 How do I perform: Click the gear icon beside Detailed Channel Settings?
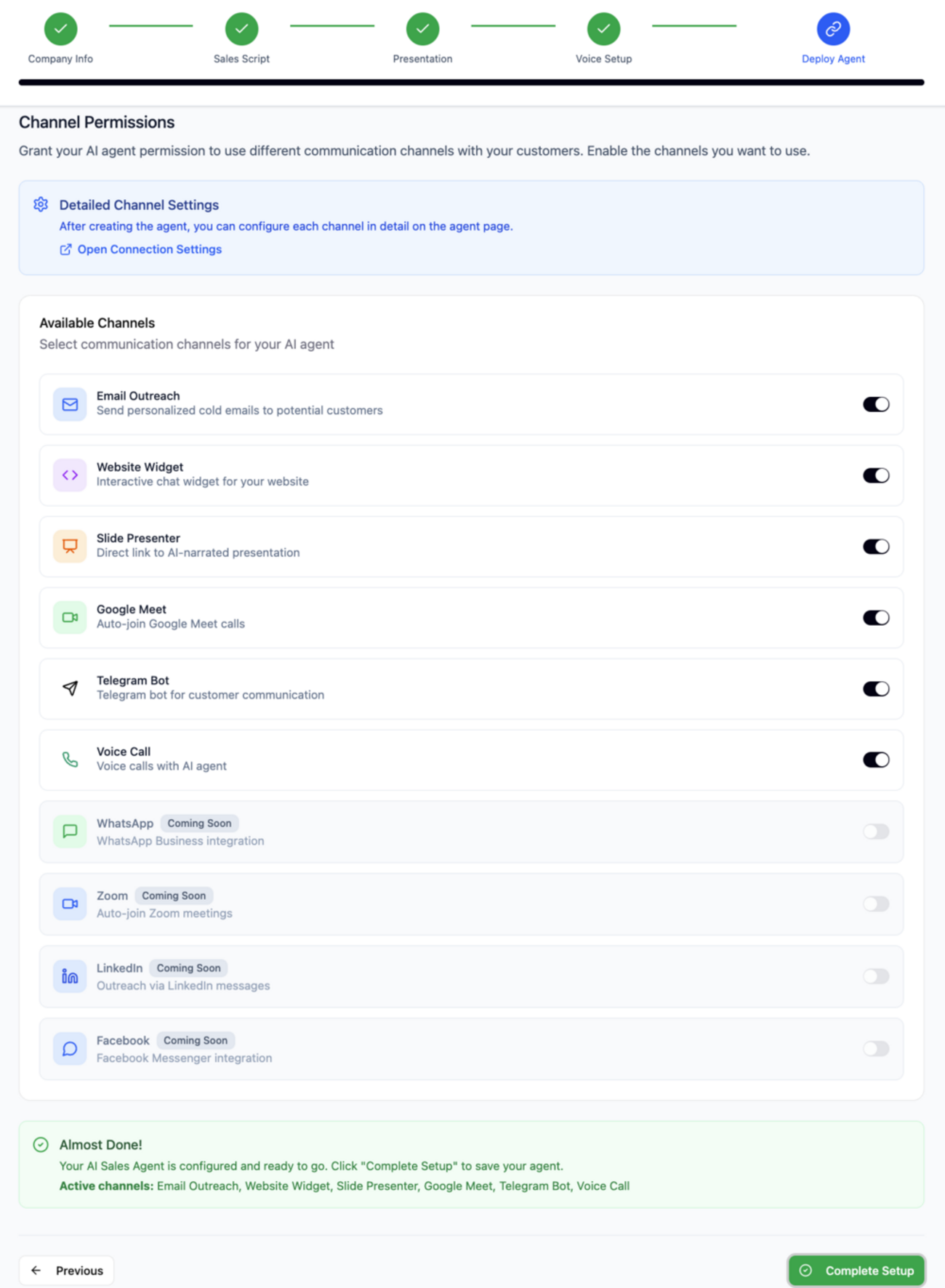[41, 204]
